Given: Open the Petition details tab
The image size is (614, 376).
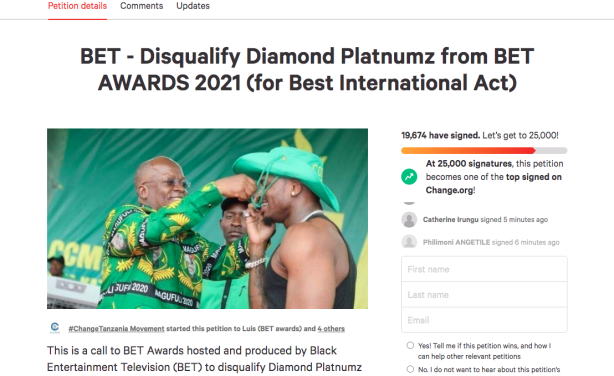Looking at the screenshot, I should [x=77, y=6].
